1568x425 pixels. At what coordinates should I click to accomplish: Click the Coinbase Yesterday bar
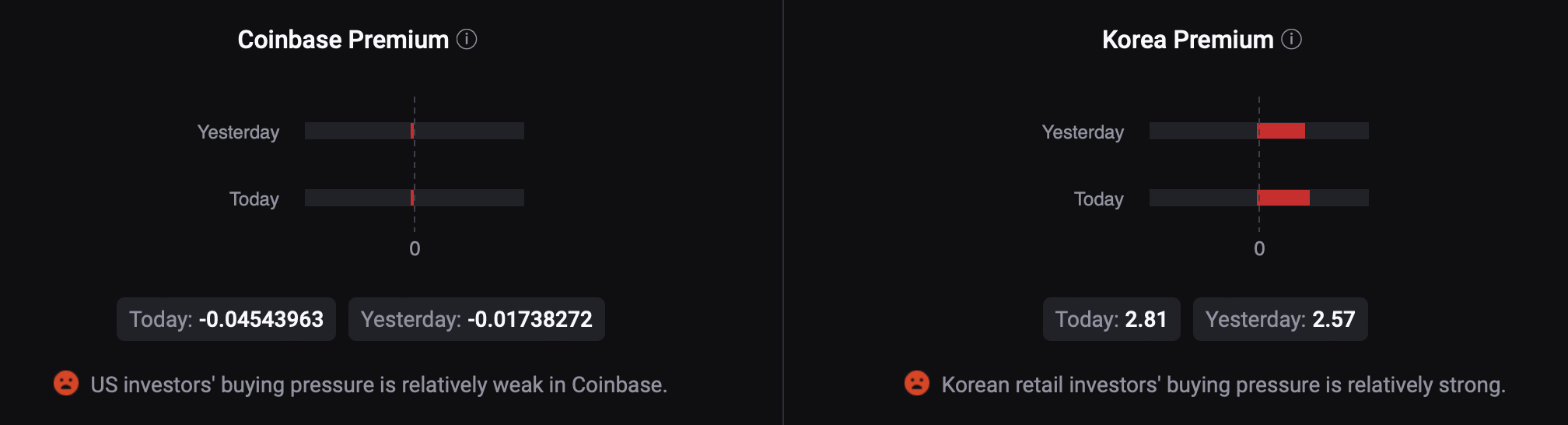pos(413,131)
